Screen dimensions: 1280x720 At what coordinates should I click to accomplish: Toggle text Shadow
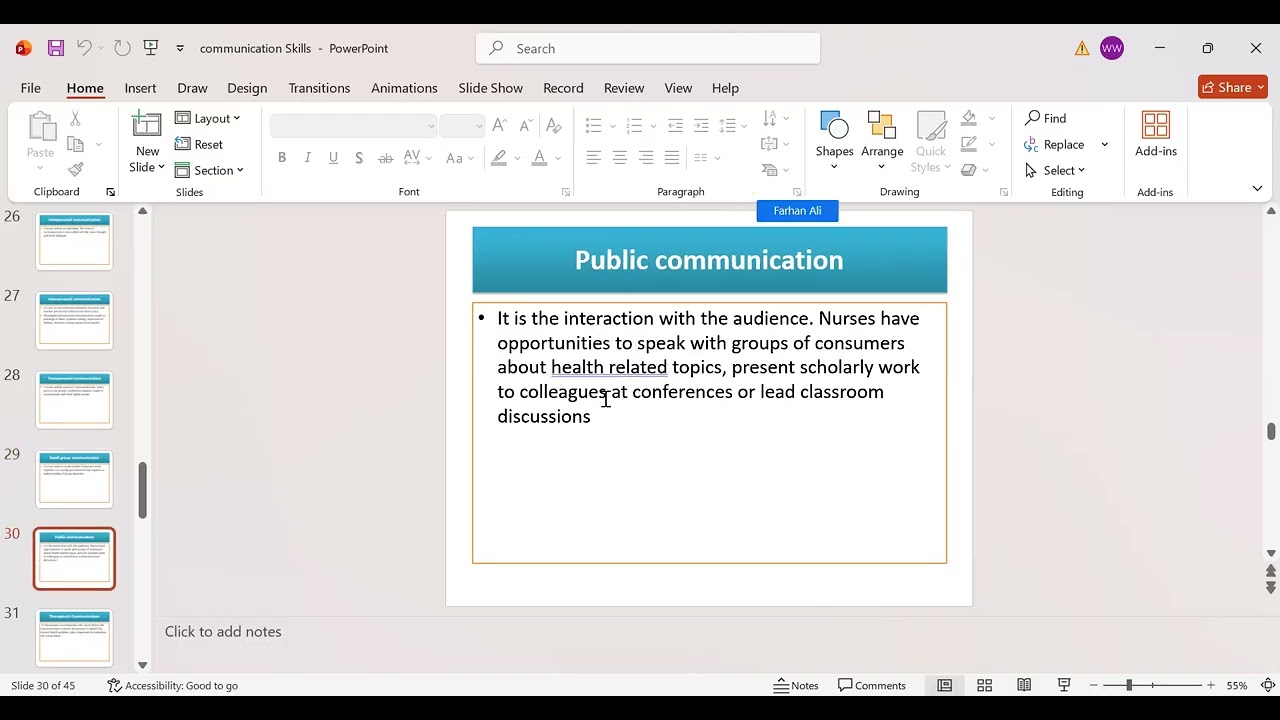point(359,157)
